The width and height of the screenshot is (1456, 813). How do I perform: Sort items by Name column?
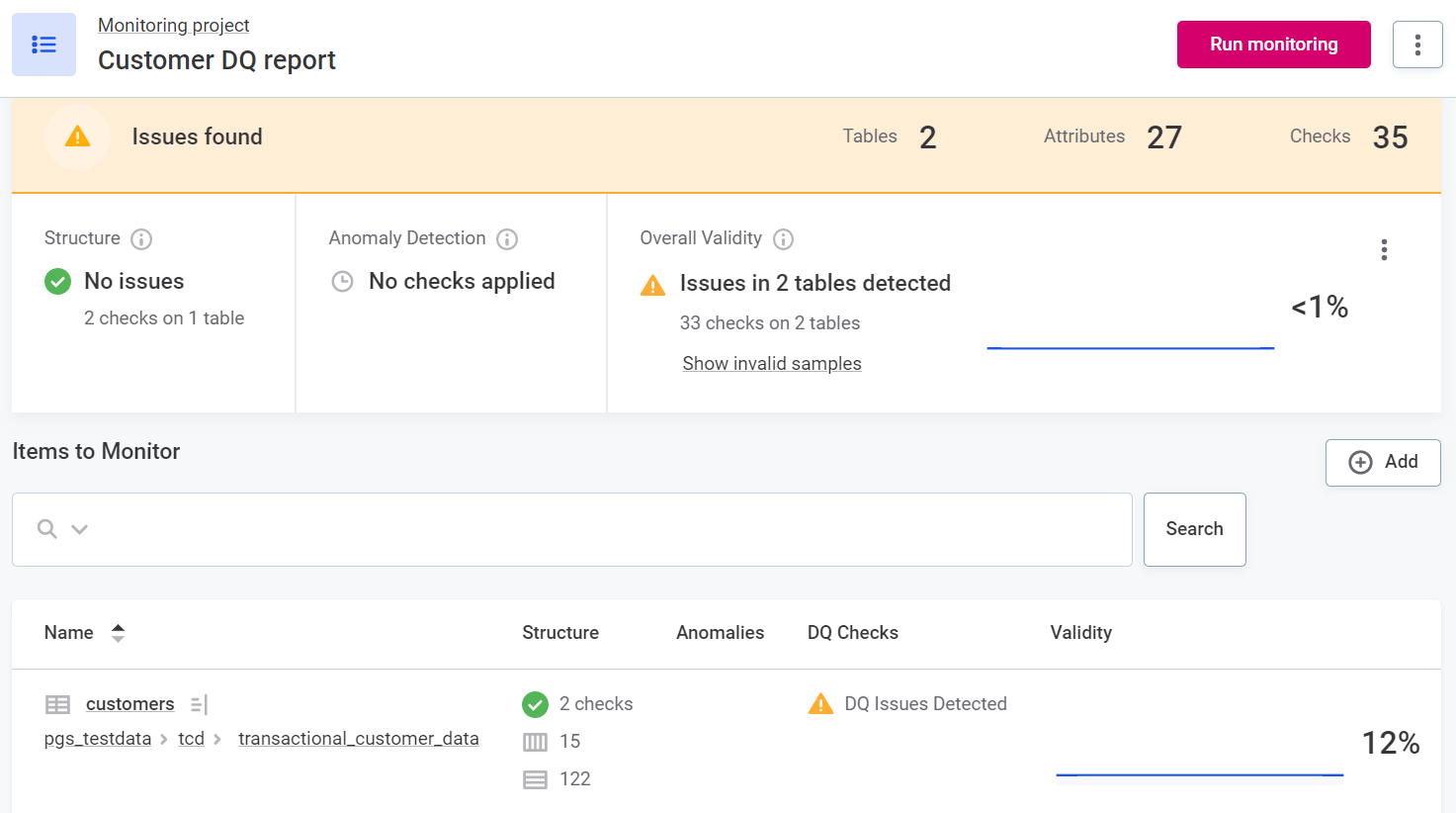pos(118,633)
